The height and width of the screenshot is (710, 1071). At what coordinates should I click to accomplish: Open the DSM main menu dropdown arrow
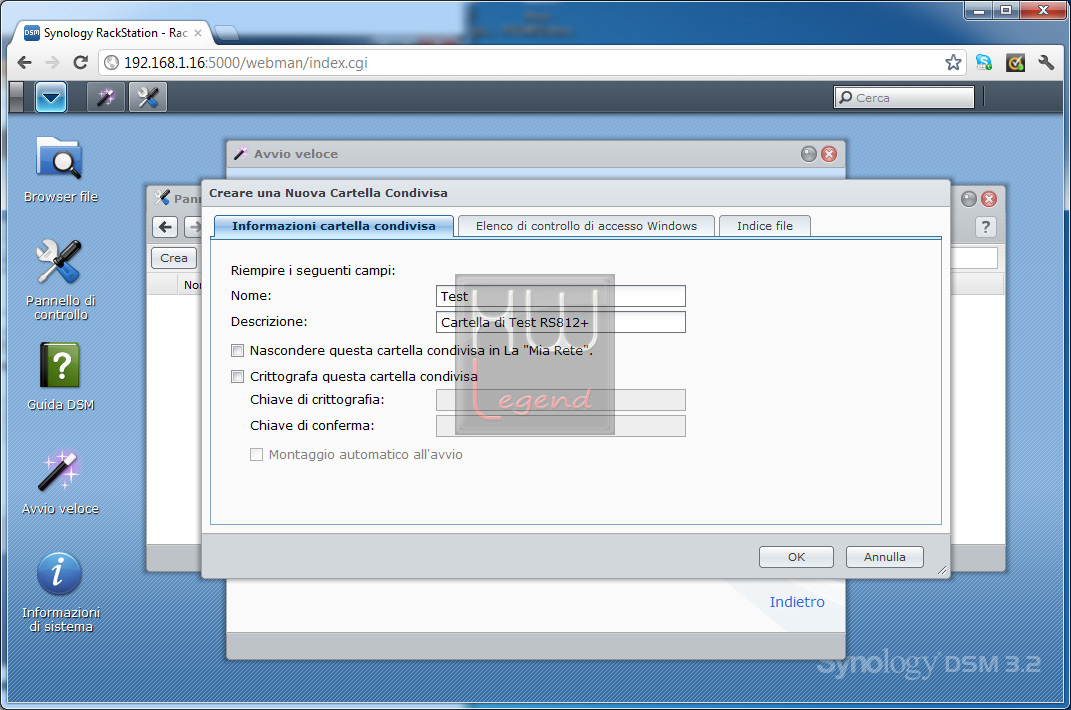coord(51,97)
